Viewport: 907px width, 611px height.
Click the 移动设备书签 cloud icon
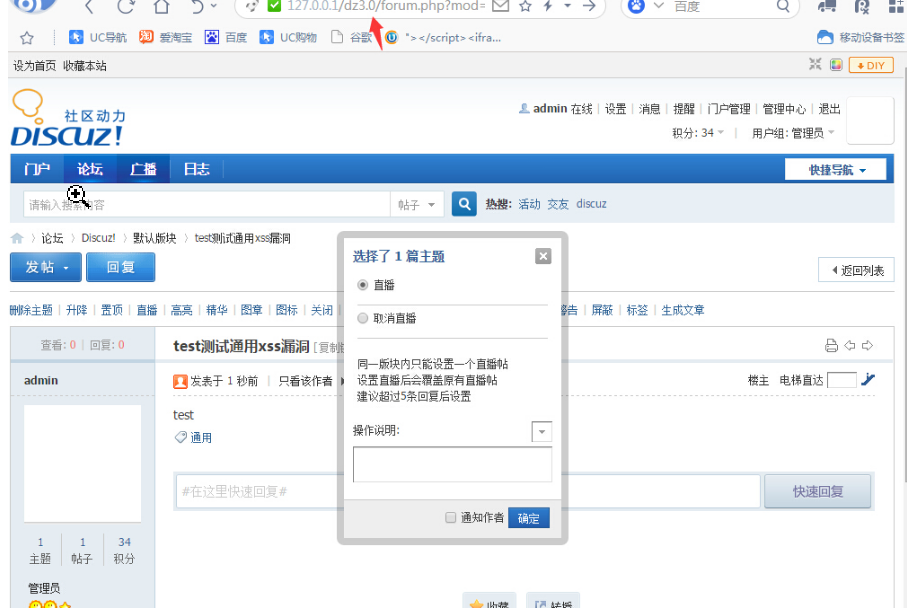825,38
